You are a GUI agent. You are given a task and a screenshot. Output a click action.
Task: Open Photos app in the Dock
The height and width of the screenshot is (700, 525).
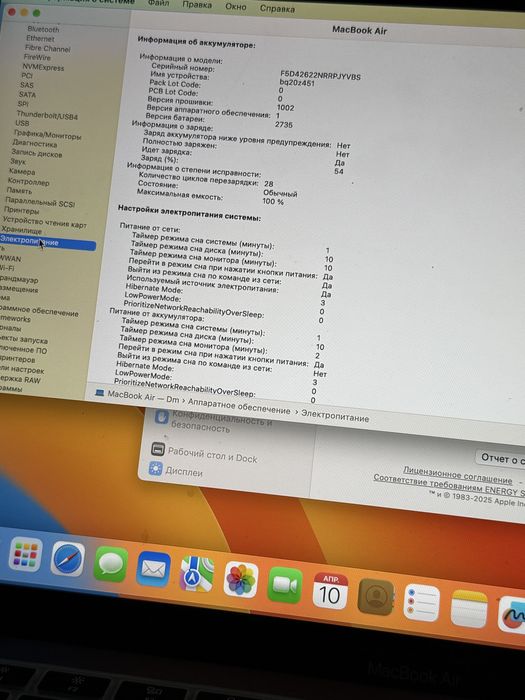(241, 580)
